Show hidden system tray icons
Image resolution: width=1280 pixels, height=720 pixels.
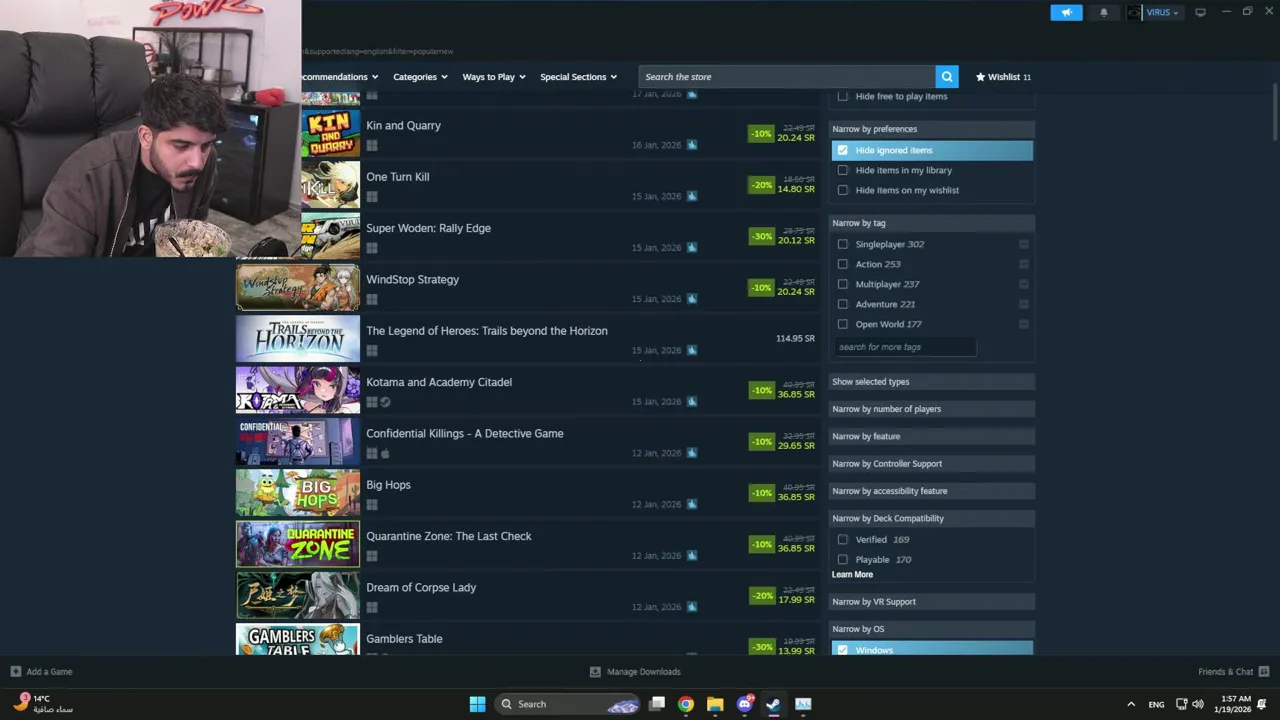[1131, 704]
